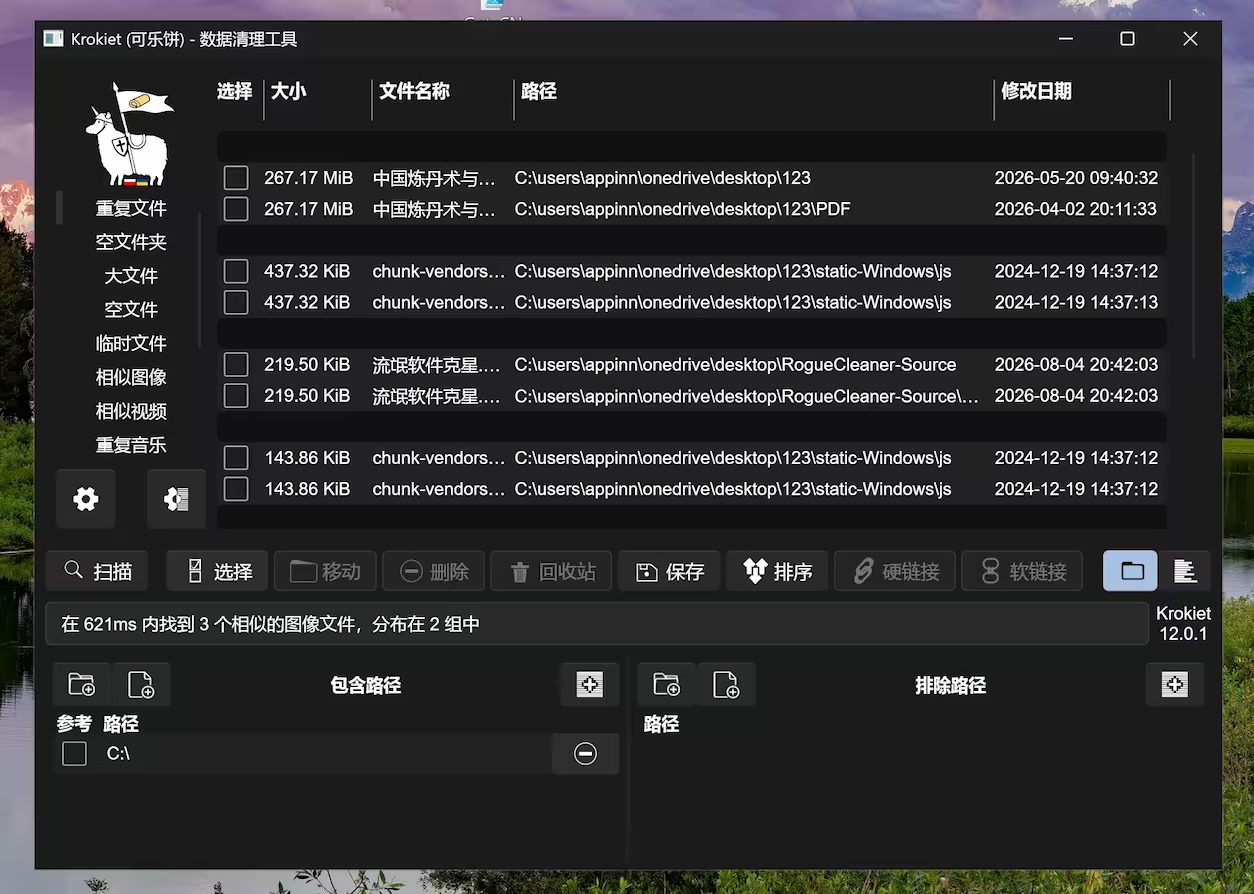Send files using the 回收站 button

tap(551, 572)
